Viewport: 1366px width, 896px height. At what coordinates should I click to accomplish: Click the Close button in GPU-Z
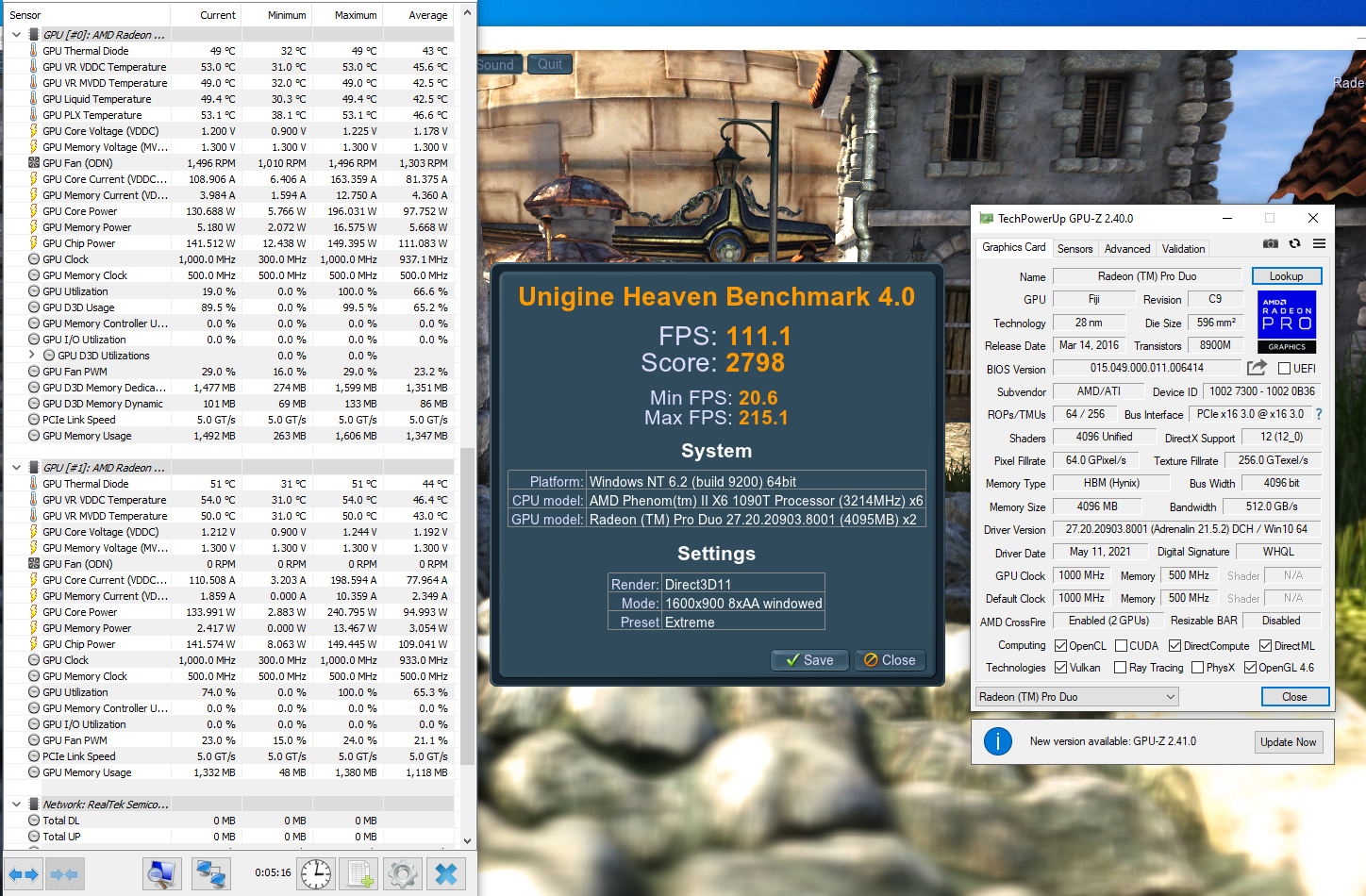(x=1295, y=697)
